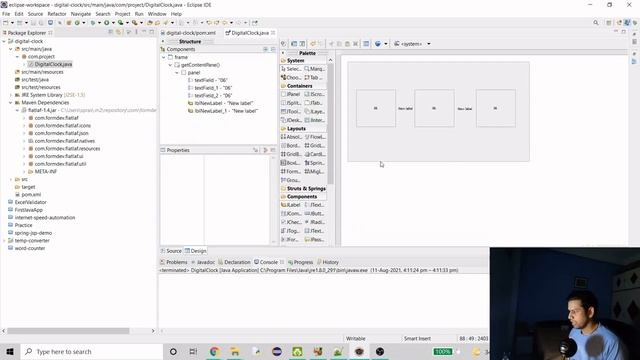This screenshot has width=640, height=360.
Task: Collapse the Maven Dependencies node
Action: tap(11, 103)
